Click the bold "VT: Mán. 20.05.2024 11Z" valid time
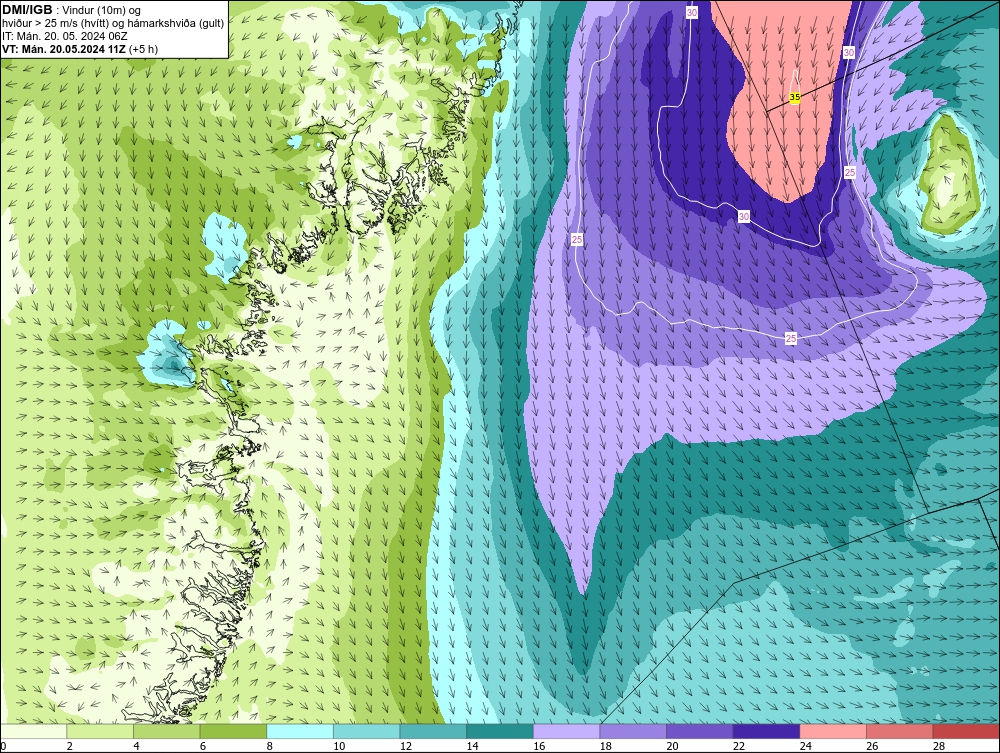Image resolution: width=1000 pixels, height=753 pixels. [64, 49]
